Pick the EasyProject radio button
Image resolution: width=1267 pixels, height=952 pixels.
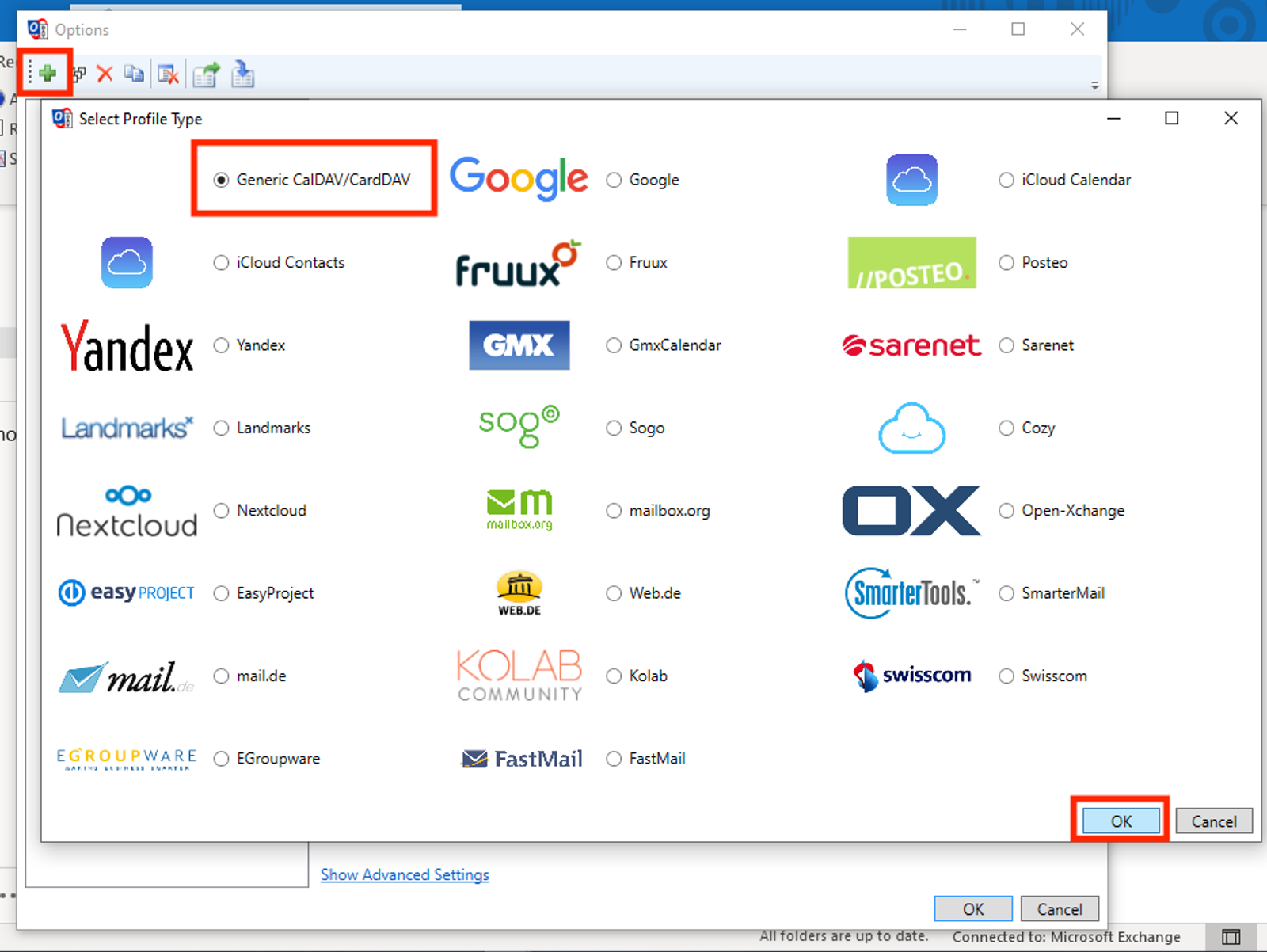coord(222,593)
